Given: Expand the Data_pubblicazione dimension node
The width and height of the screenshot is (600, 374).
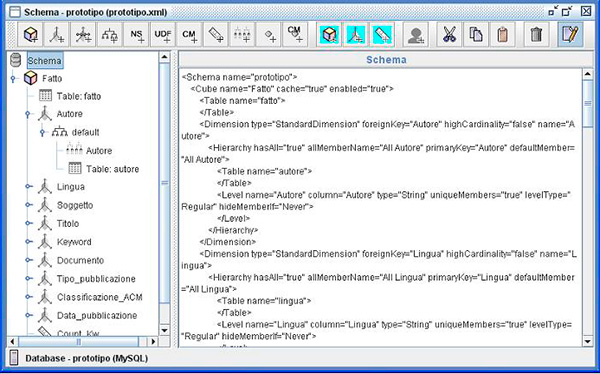Looking at the screenshot, I should pos(29,315).
